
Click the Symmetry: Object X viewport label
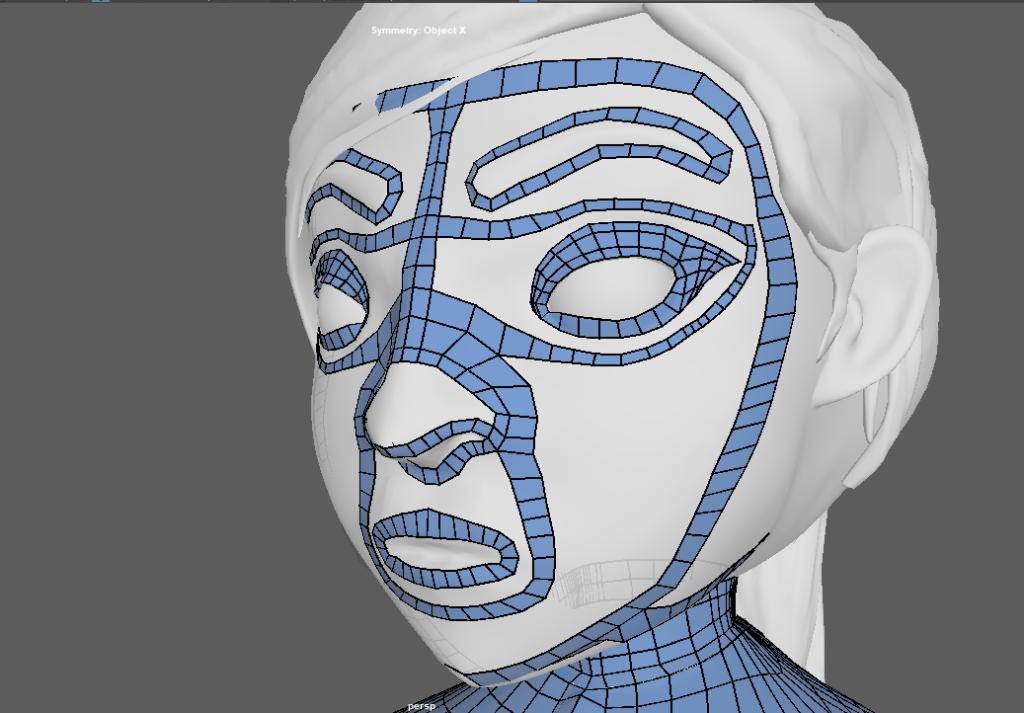click(418, 31)
